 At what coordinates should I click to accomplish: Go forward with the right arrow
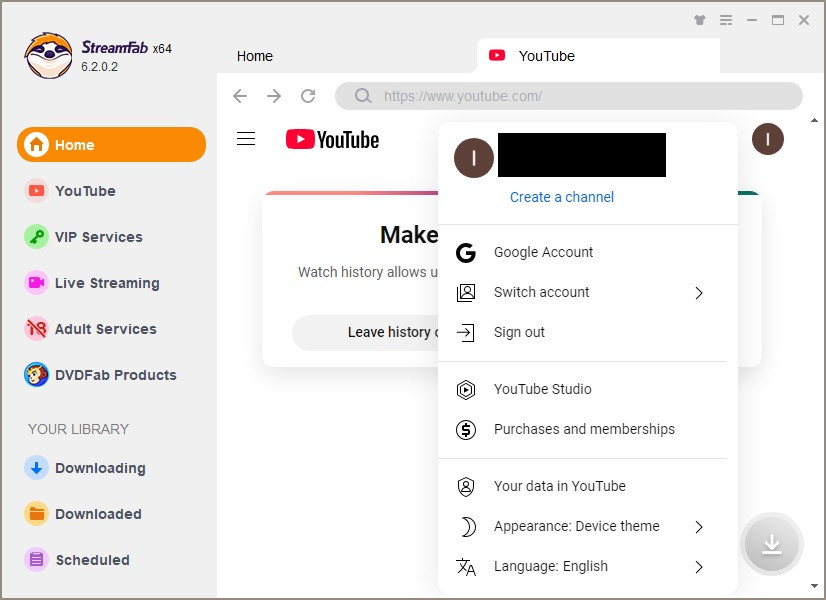point(274,96)
